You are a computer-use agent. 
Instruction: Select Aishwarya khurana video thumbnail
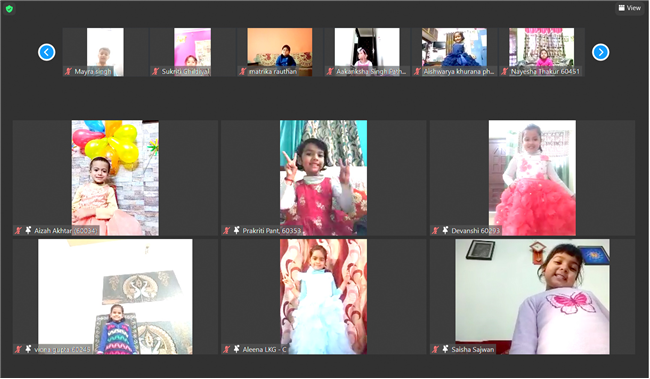tap(454, 52)
